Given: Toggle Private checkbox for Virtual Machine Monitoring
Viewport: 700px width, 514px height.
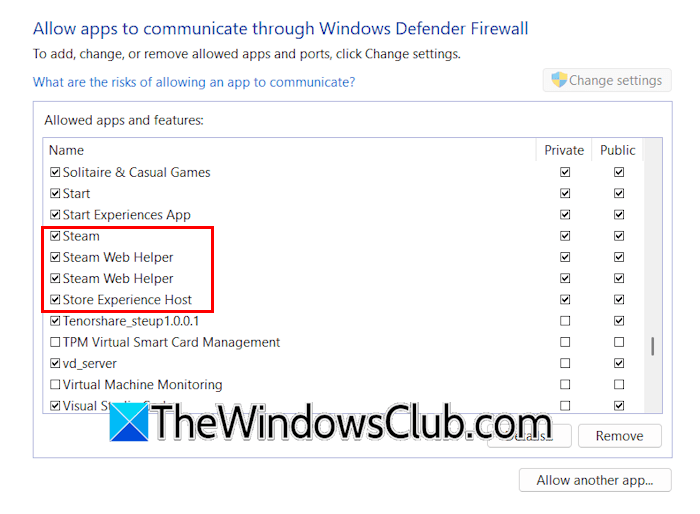Looking at the screenshot, I should point(565,384).
